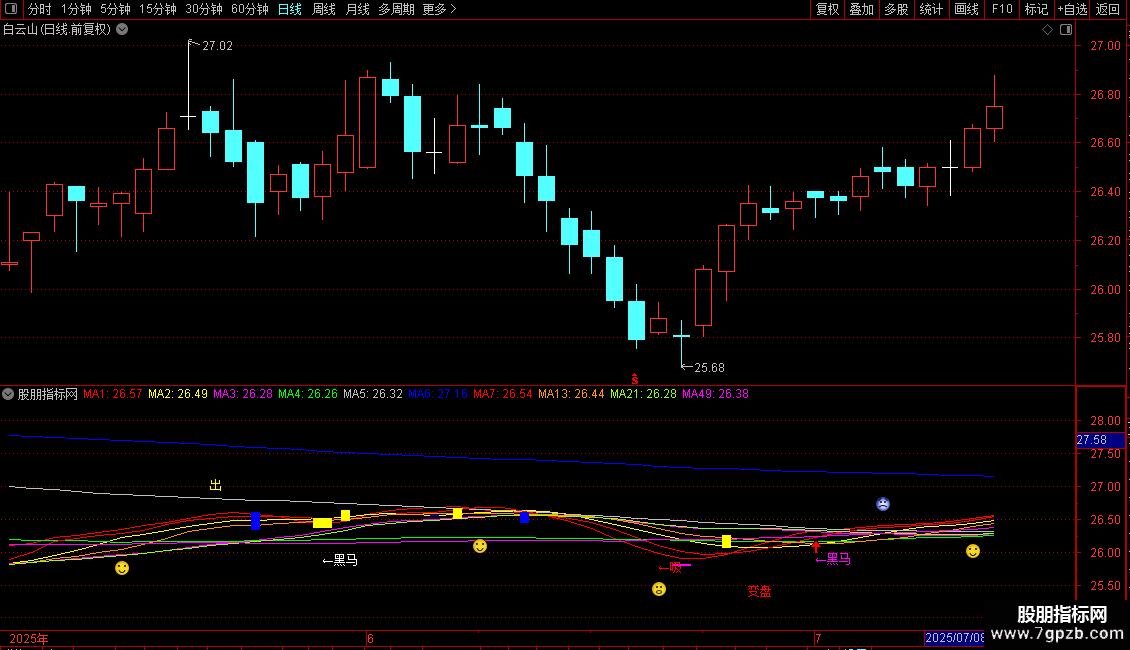
Task: Select the 60分钟 period tab
Action: pyautogui.click(x=249, y=9)
